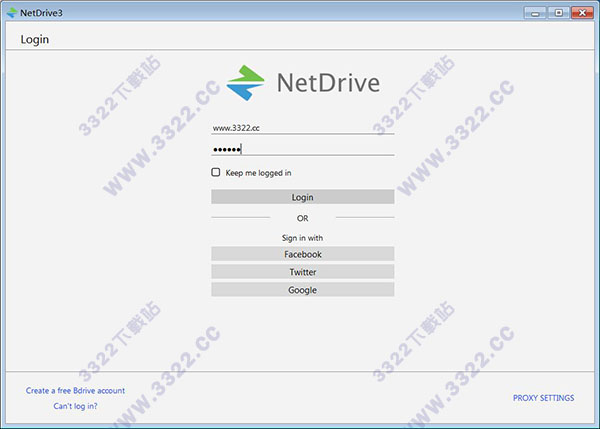The height and width of the screenshot is (429, 600).
Task: Open PROXY SETTINGS
Action: pos(543,398)
